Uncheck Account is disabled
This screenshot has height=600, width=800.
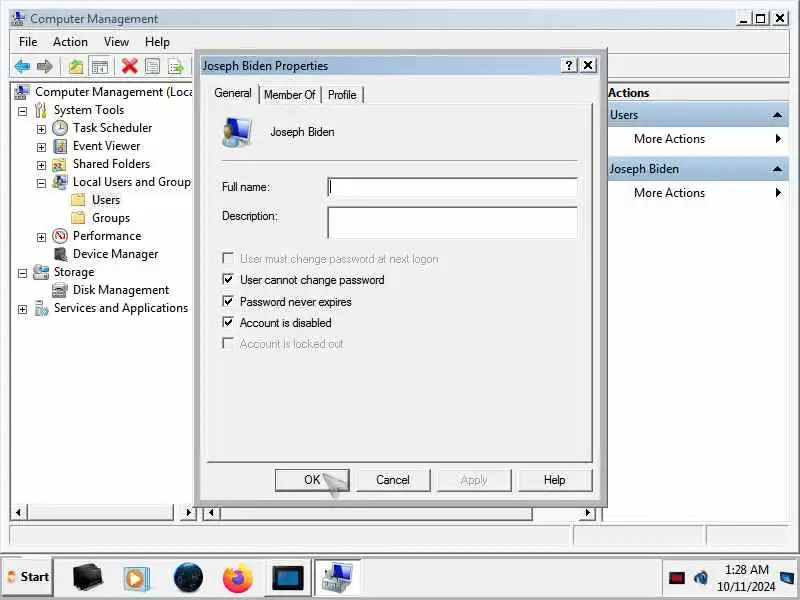pos(228,322)
